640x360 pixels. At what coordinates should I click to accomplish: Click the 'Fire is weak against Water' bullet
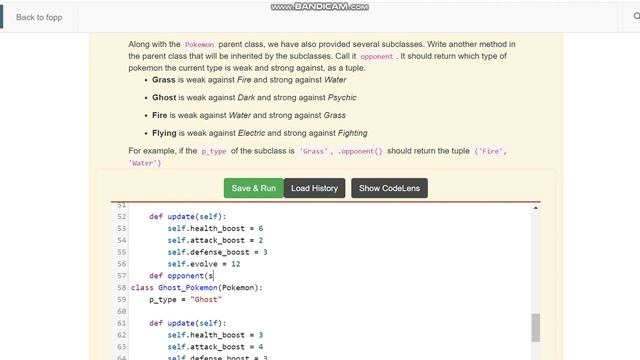pyautogui.click(x=249, y=116)
